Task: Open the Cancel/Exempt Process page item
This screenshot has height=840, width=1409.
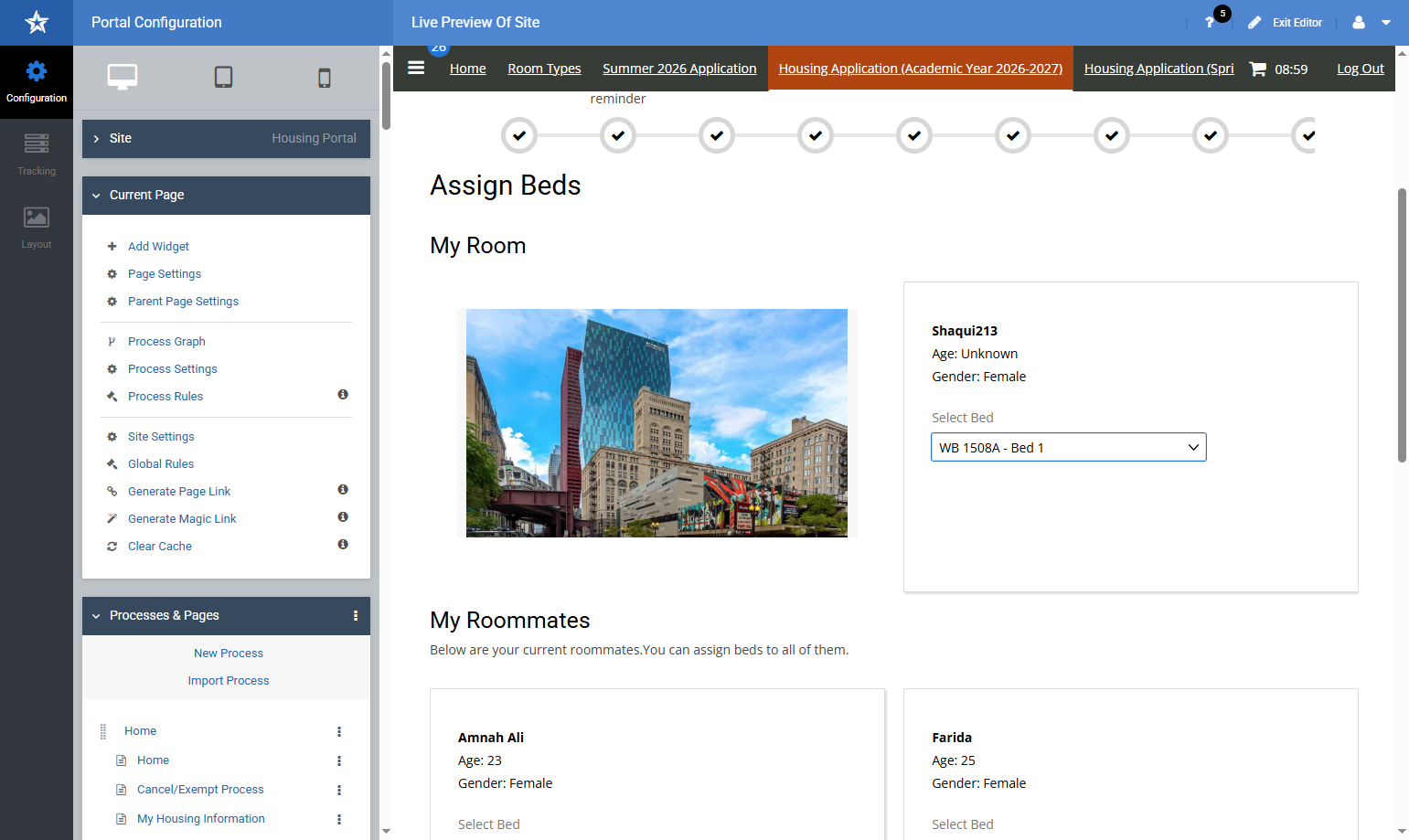Action: (x=200, y=790)
